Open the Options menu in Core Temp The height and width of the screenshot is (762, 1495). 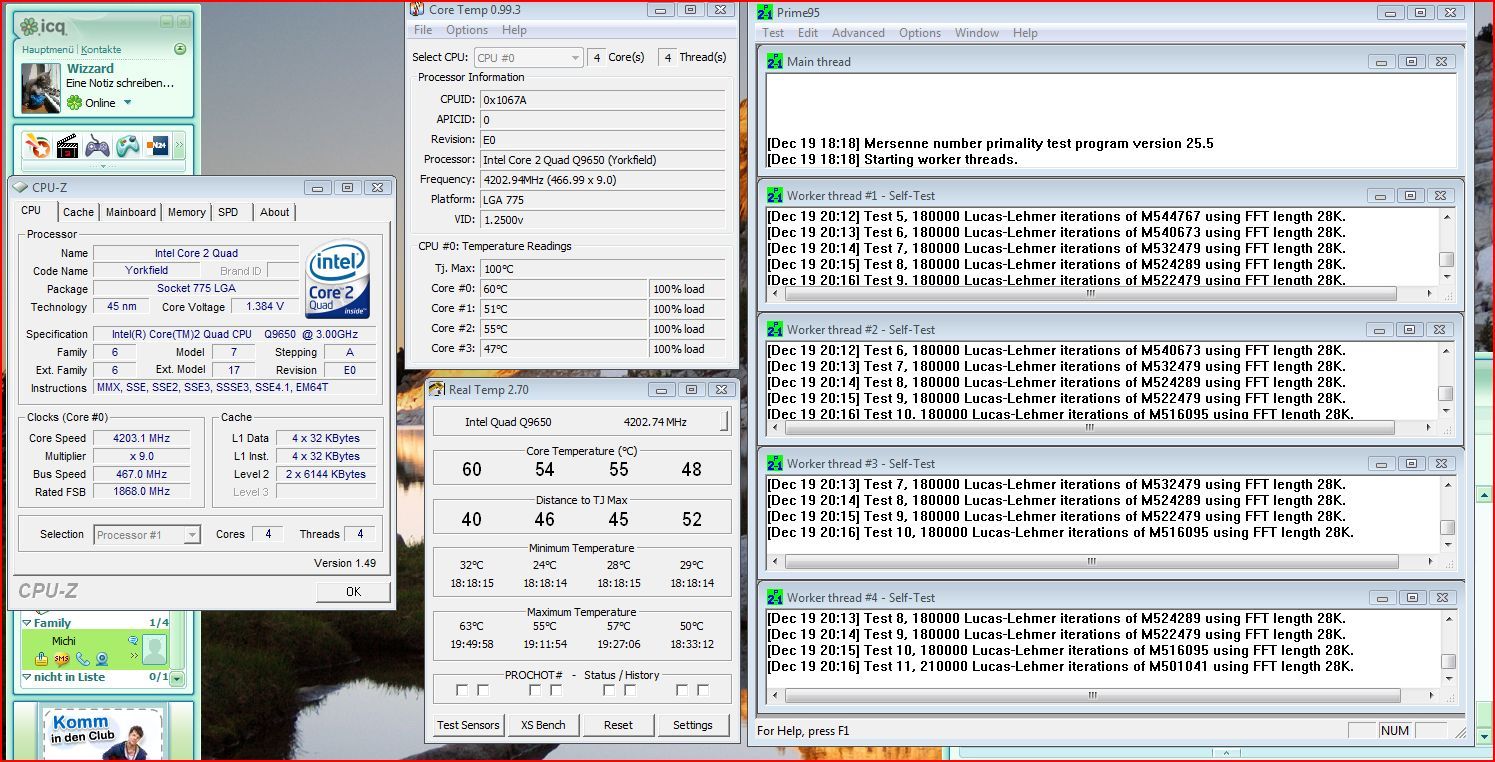tap(467, 30)
